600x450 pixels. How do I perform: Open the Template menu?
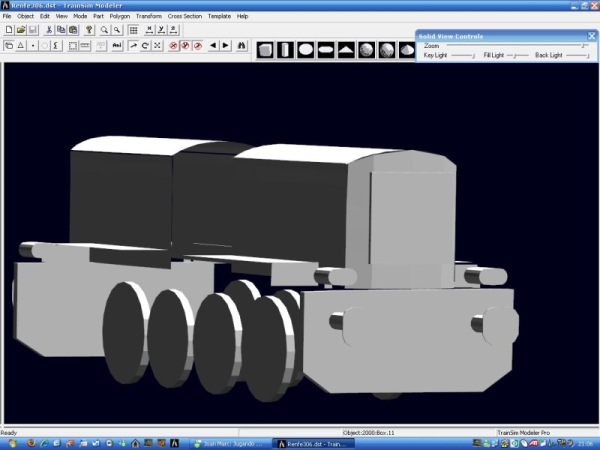point(219,17)
